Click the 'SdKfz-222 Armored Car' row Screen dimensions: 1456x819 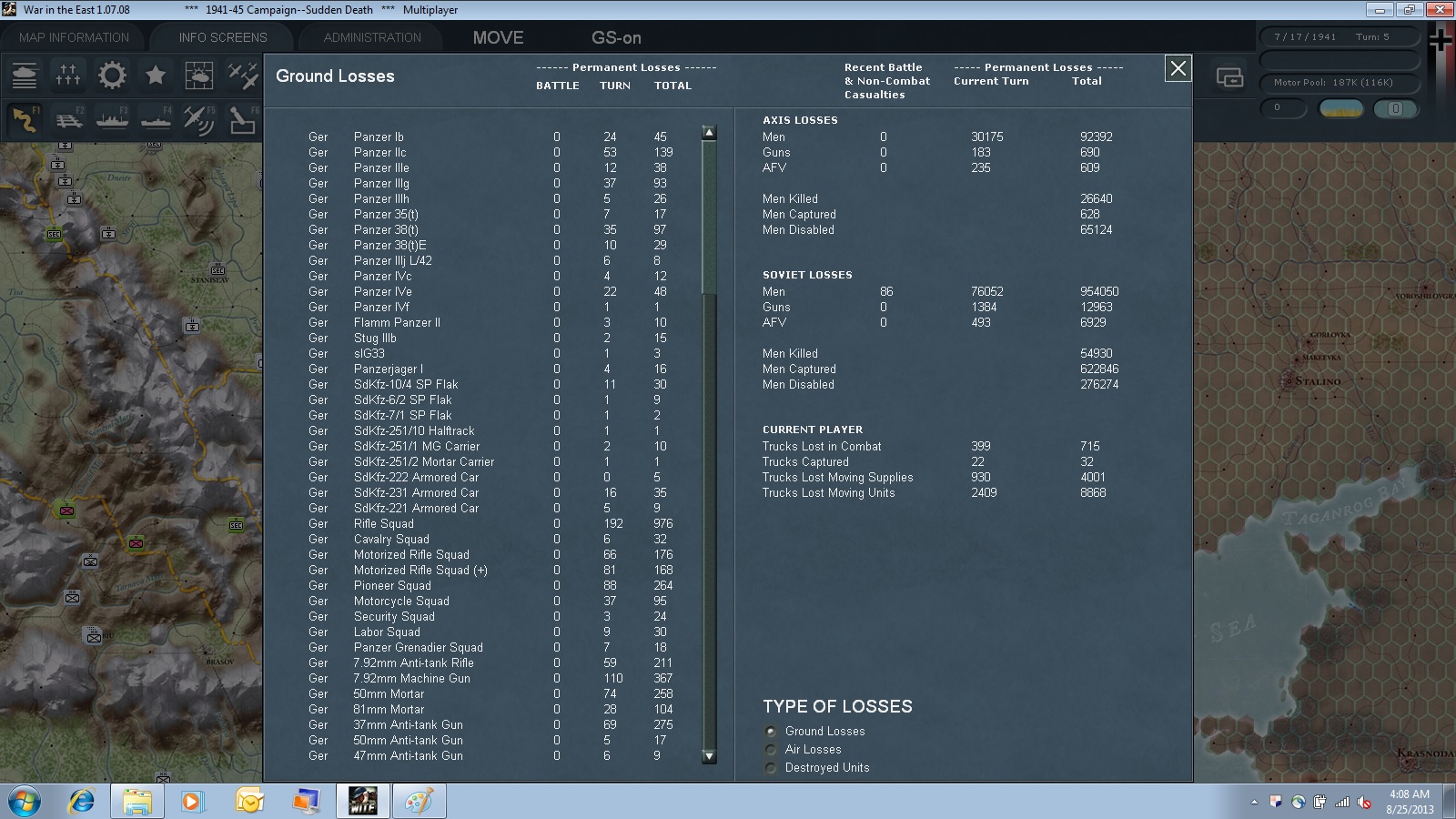pyautogui.click(x=491, y=477)
